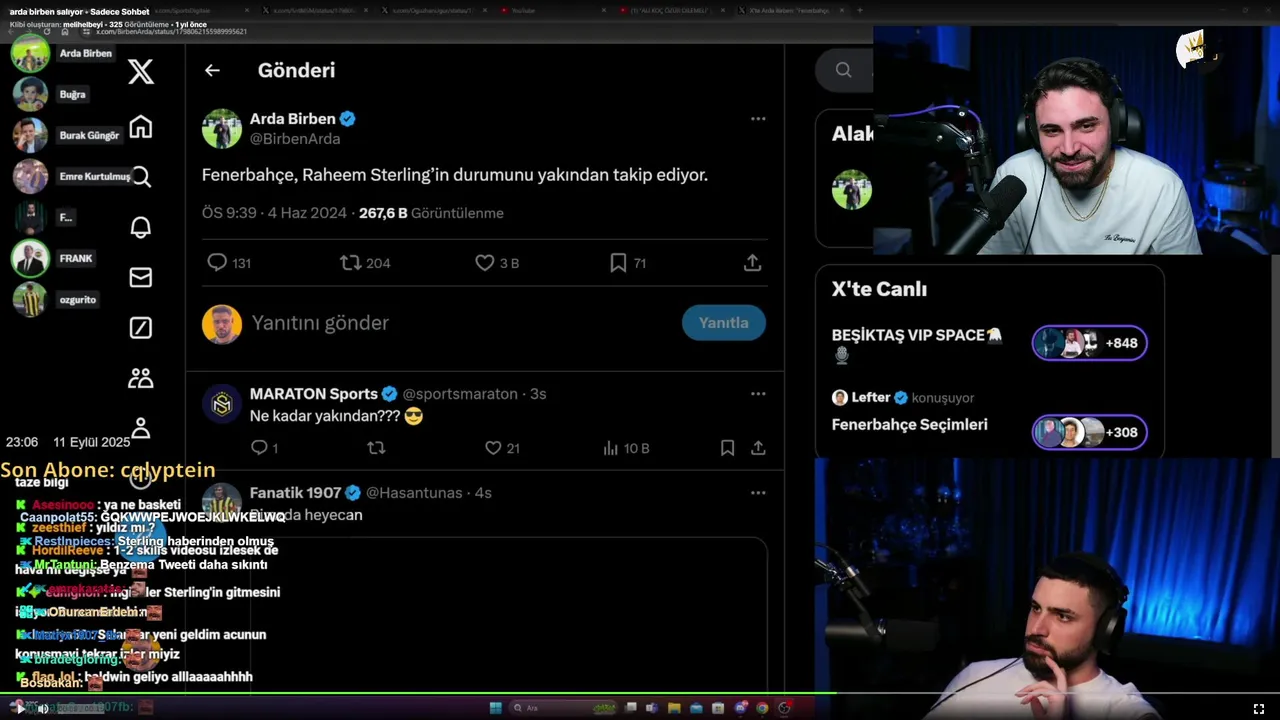1280x720 pixels.
Task: Repost the MARATON Sports comment
Action: tap(376, 448)
